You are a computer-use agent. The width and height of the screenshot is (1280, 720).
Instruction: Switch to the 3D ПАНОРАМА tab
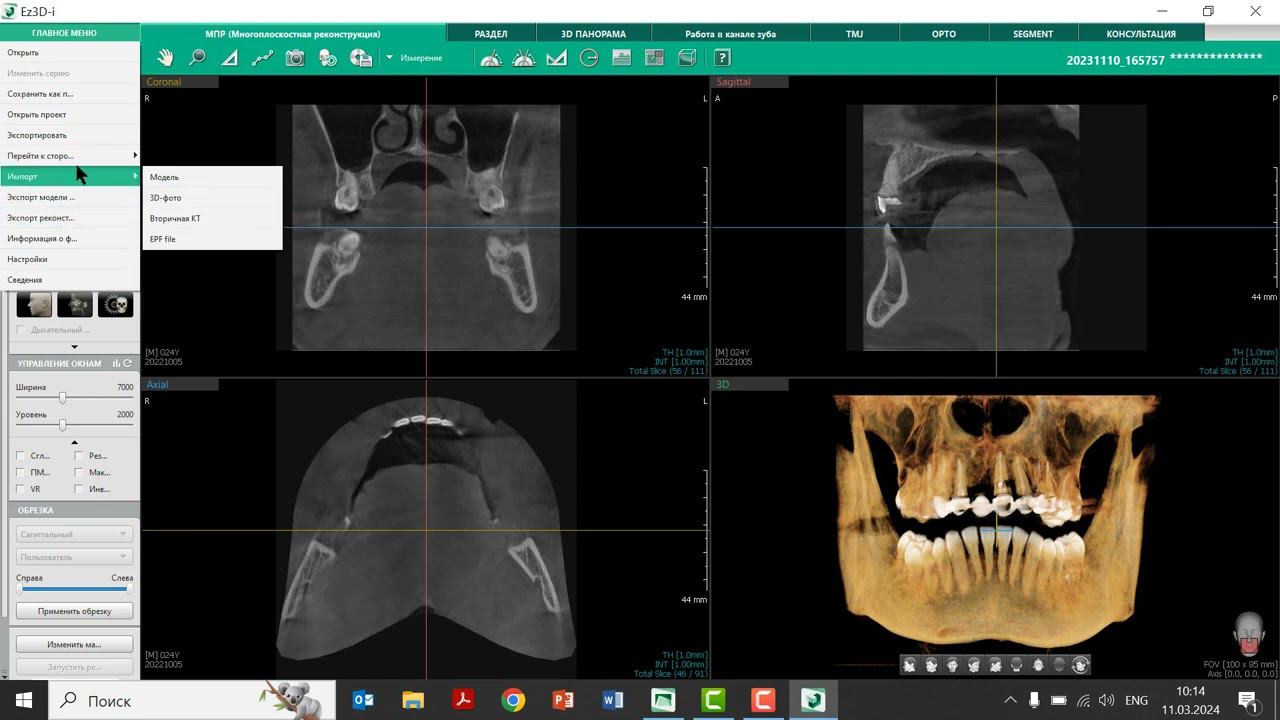pos(593,34)
